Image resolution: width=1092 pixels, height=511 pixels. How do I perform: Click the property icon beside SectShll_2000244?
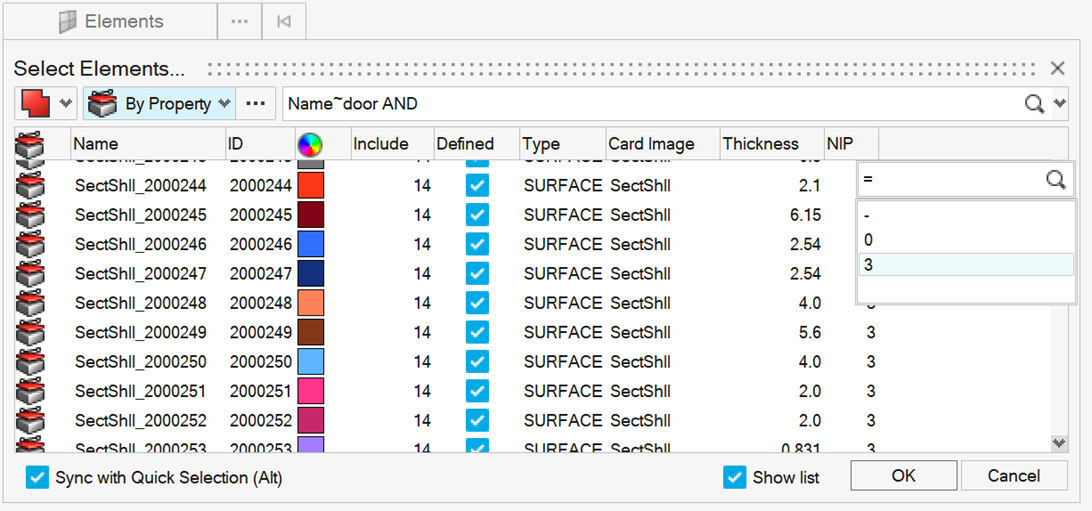pyautogui.click(x=31, y=186)
